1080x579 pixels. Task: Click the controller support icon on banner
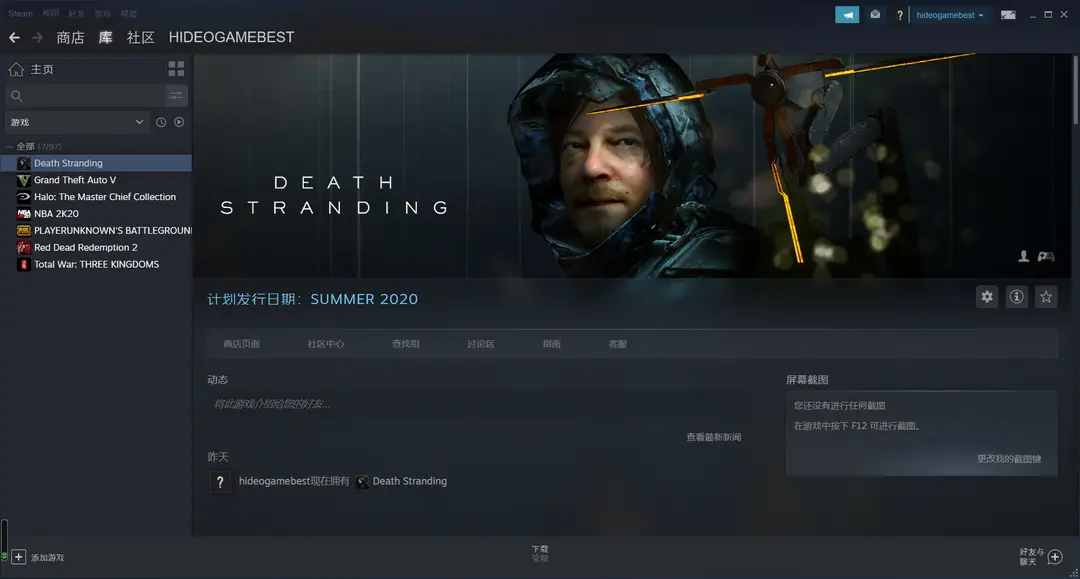coord(1046,256)
